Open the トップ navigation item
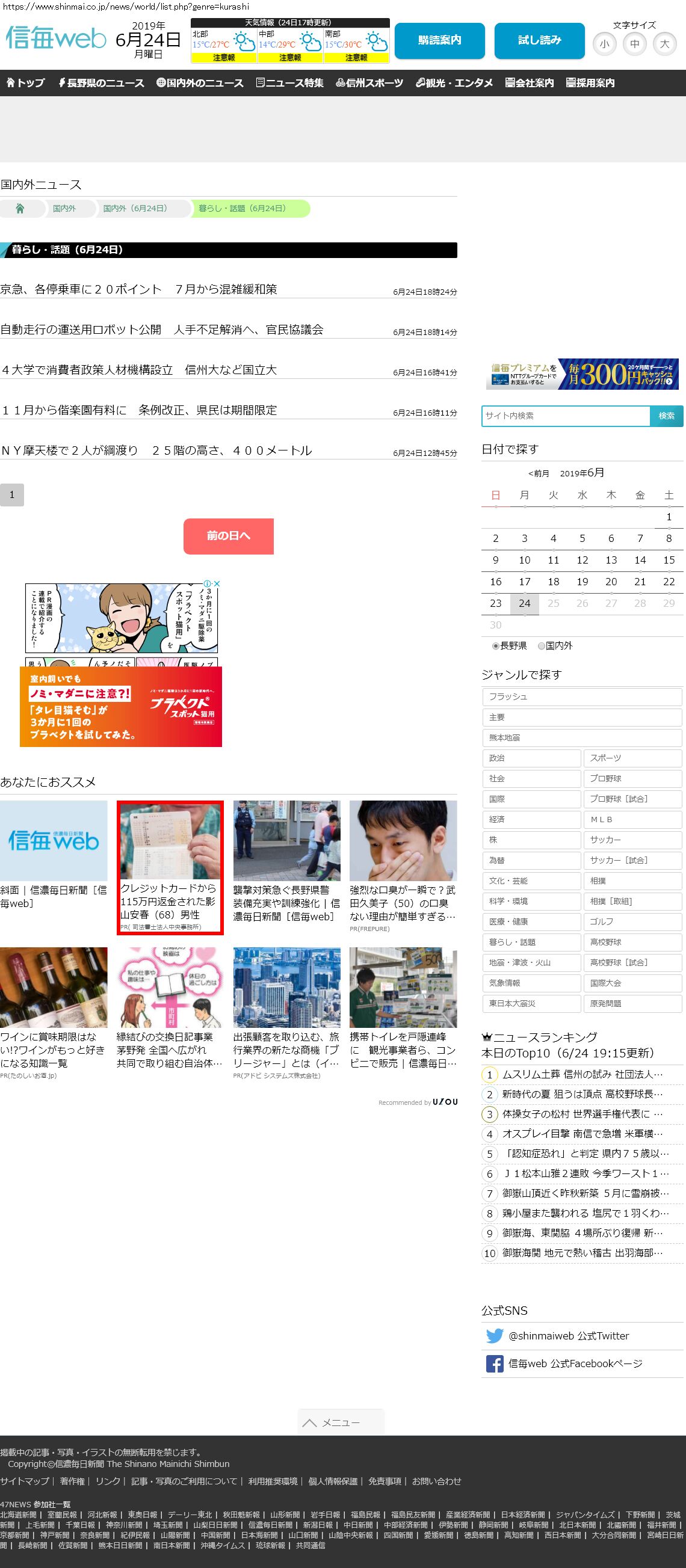Screen dimensions: 686x1568 click(x=26, y=83)
